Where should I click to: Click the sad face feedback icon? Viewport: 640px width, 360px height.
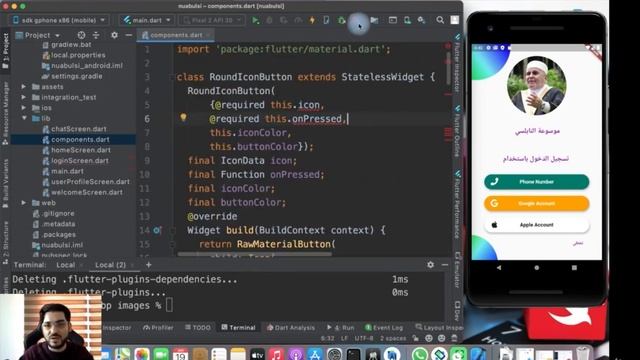pos(442,338)
